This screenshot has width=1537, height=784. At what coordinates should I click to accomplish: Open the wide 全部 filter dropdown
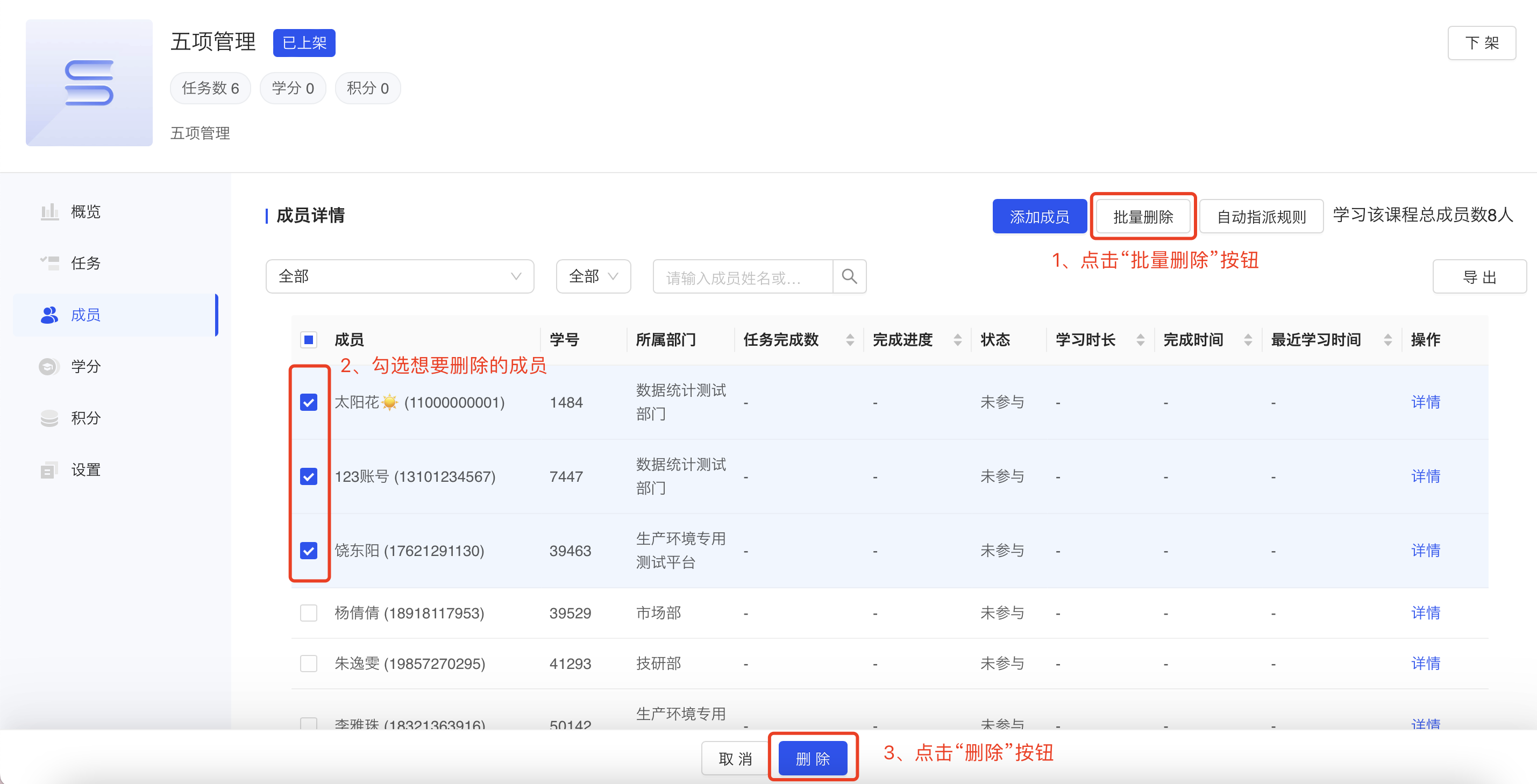(x=400, y=276)
